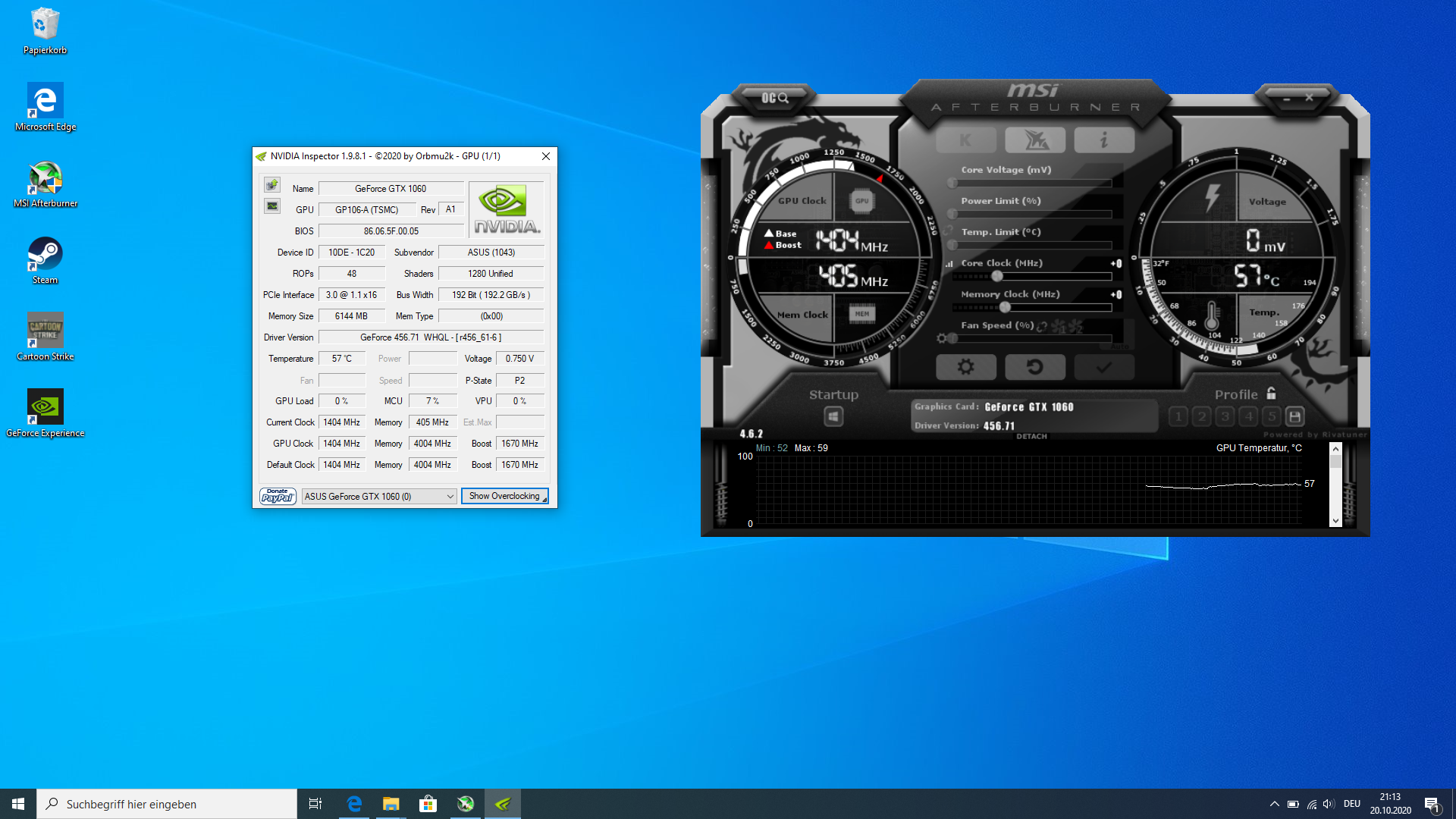Click the Donate PayPal button
Image resolution: width=1456 pixels, height=819 pixels.
(278, 496)
